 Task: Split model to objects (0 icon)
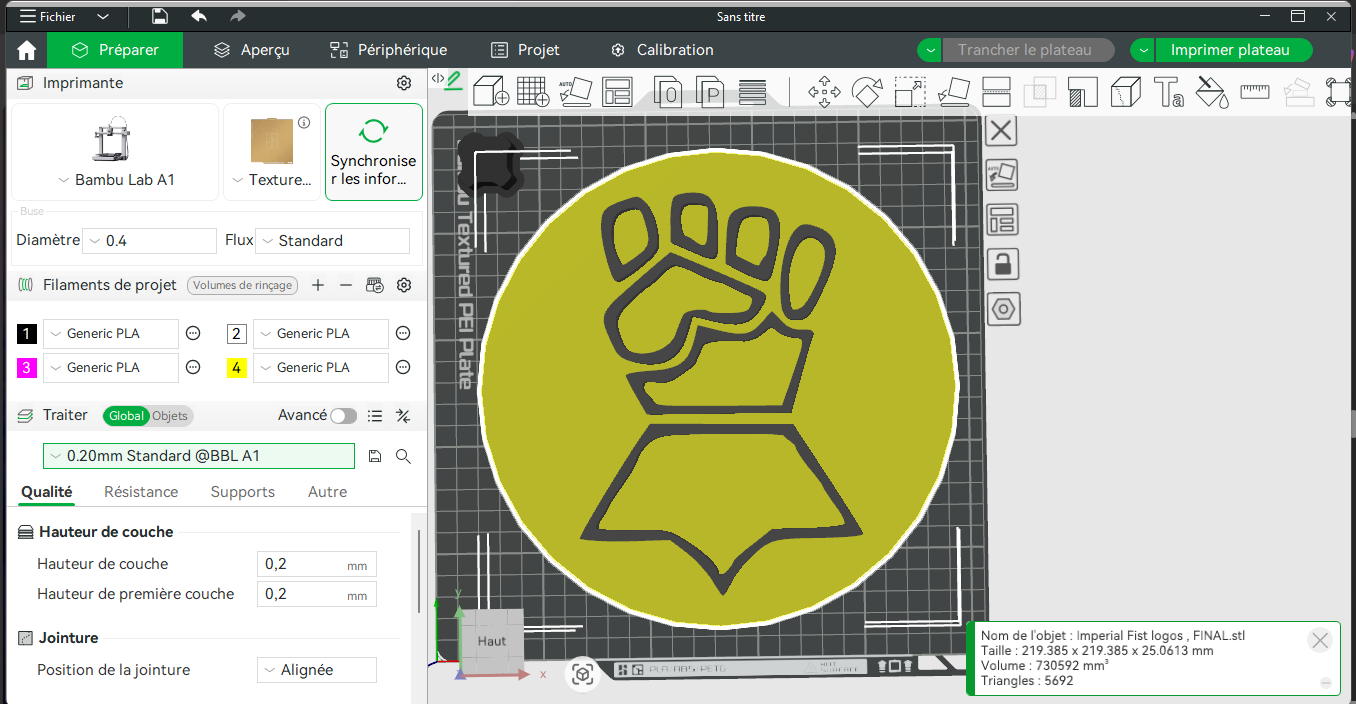pos(669,92)
